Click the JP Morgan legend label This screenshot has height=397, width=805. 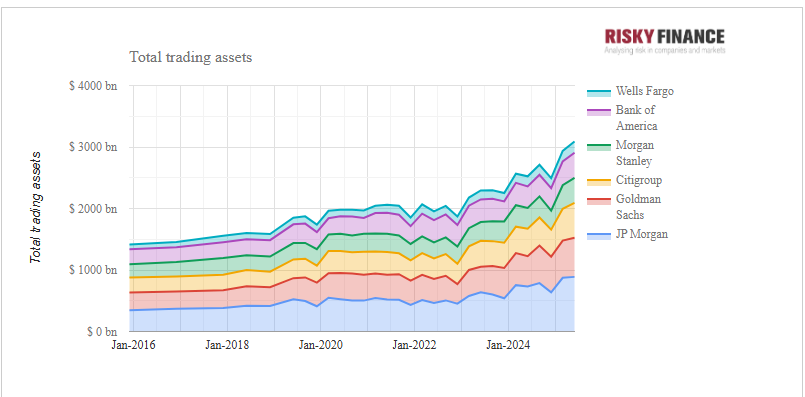642,234
